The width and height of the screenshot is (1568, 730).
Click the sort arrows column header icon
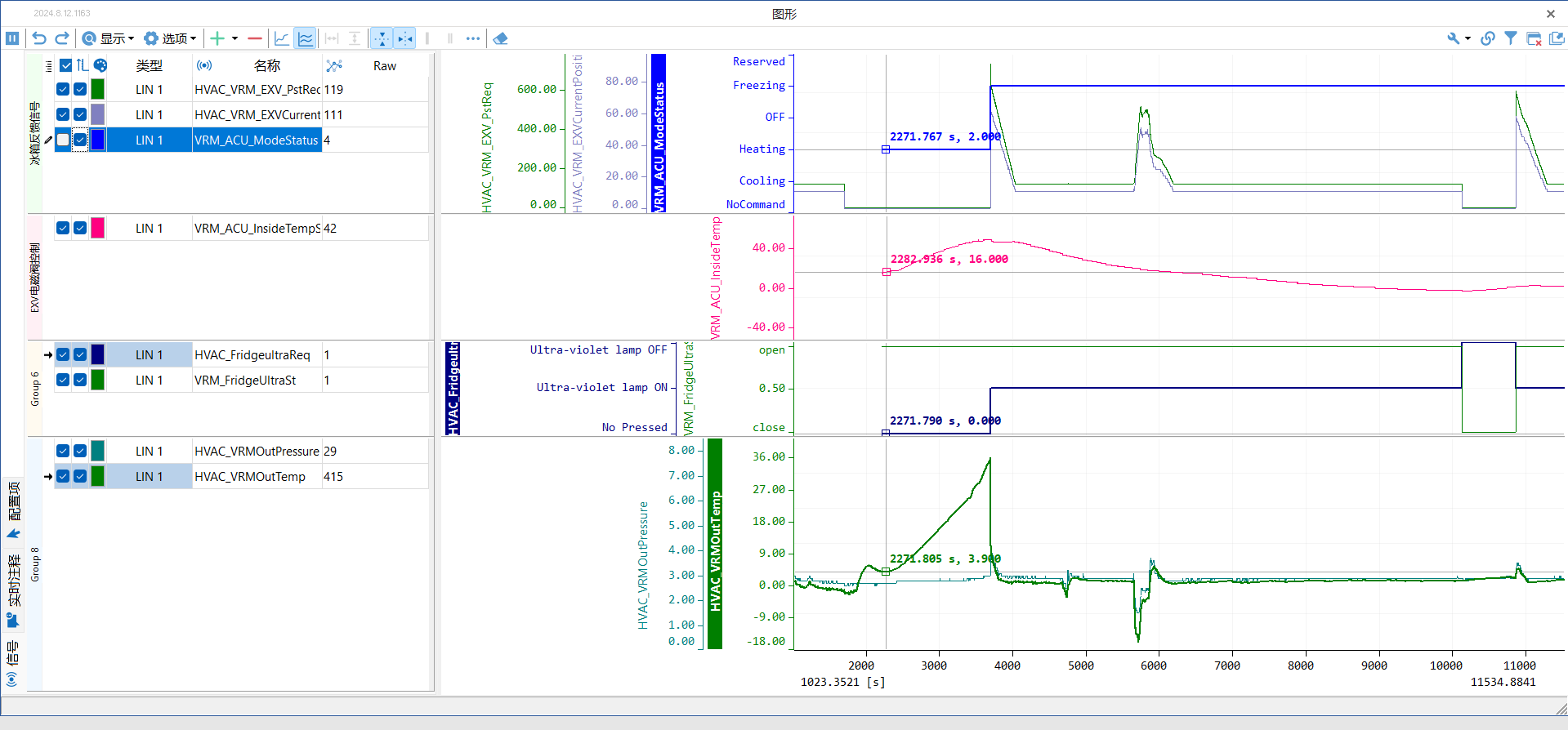pyautogui.click(x=83, y=65)
